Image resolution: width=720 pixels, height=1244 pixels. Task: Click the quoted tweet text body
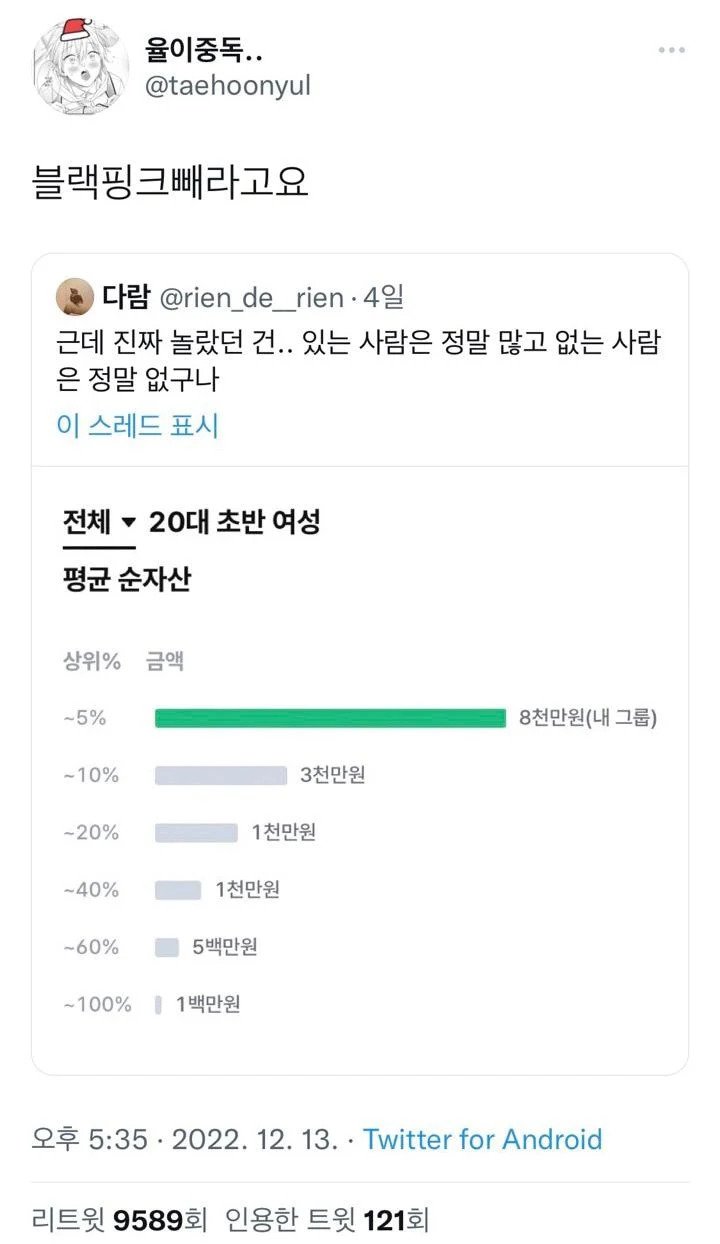(x=358, y=361)
